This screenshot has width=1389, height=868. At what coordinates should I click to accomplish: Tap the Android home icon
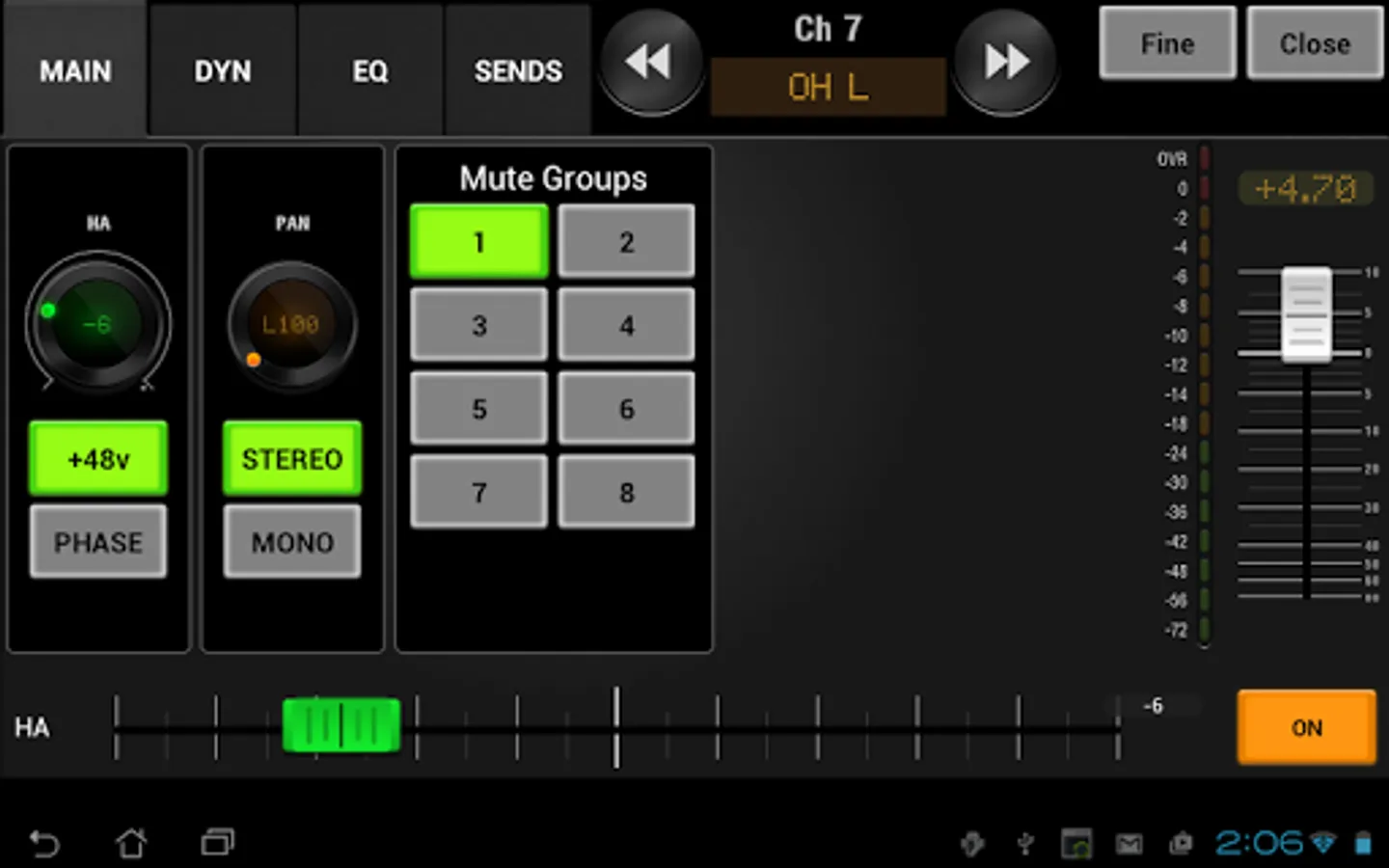tap(131, 843)
